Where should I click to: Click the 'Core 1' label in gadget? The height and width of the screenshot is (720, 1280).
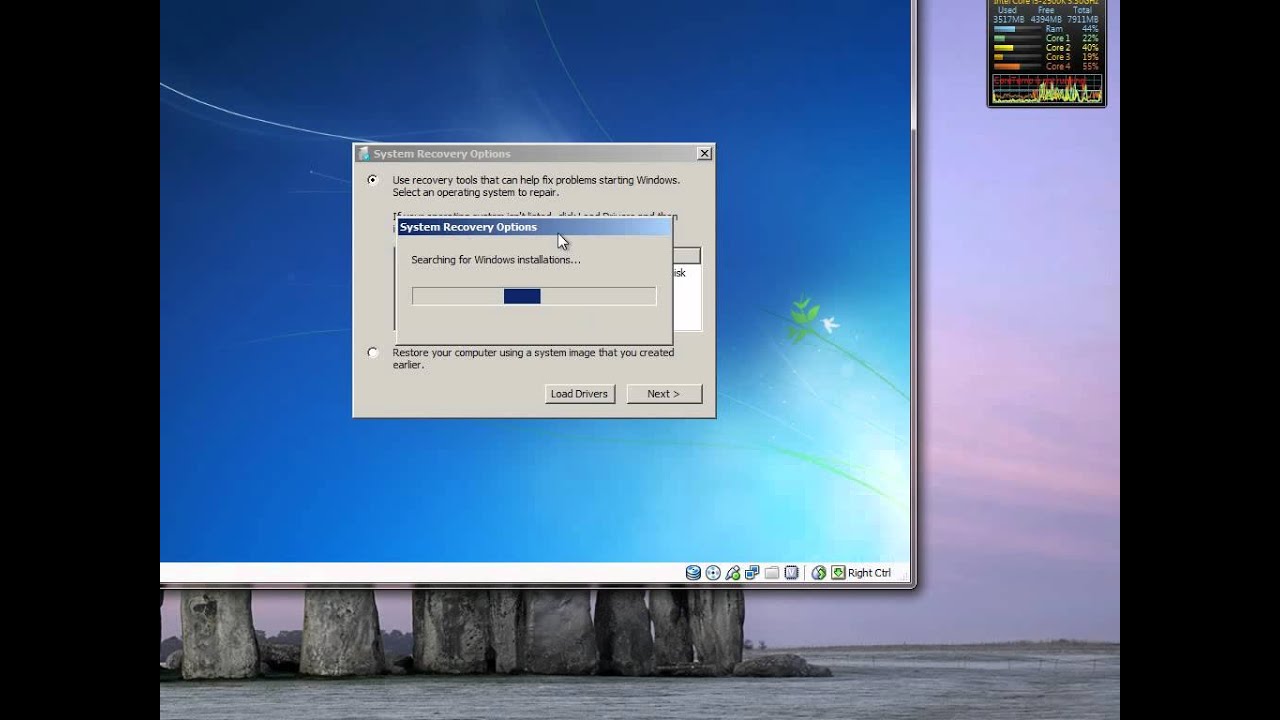click(1057, 39)
